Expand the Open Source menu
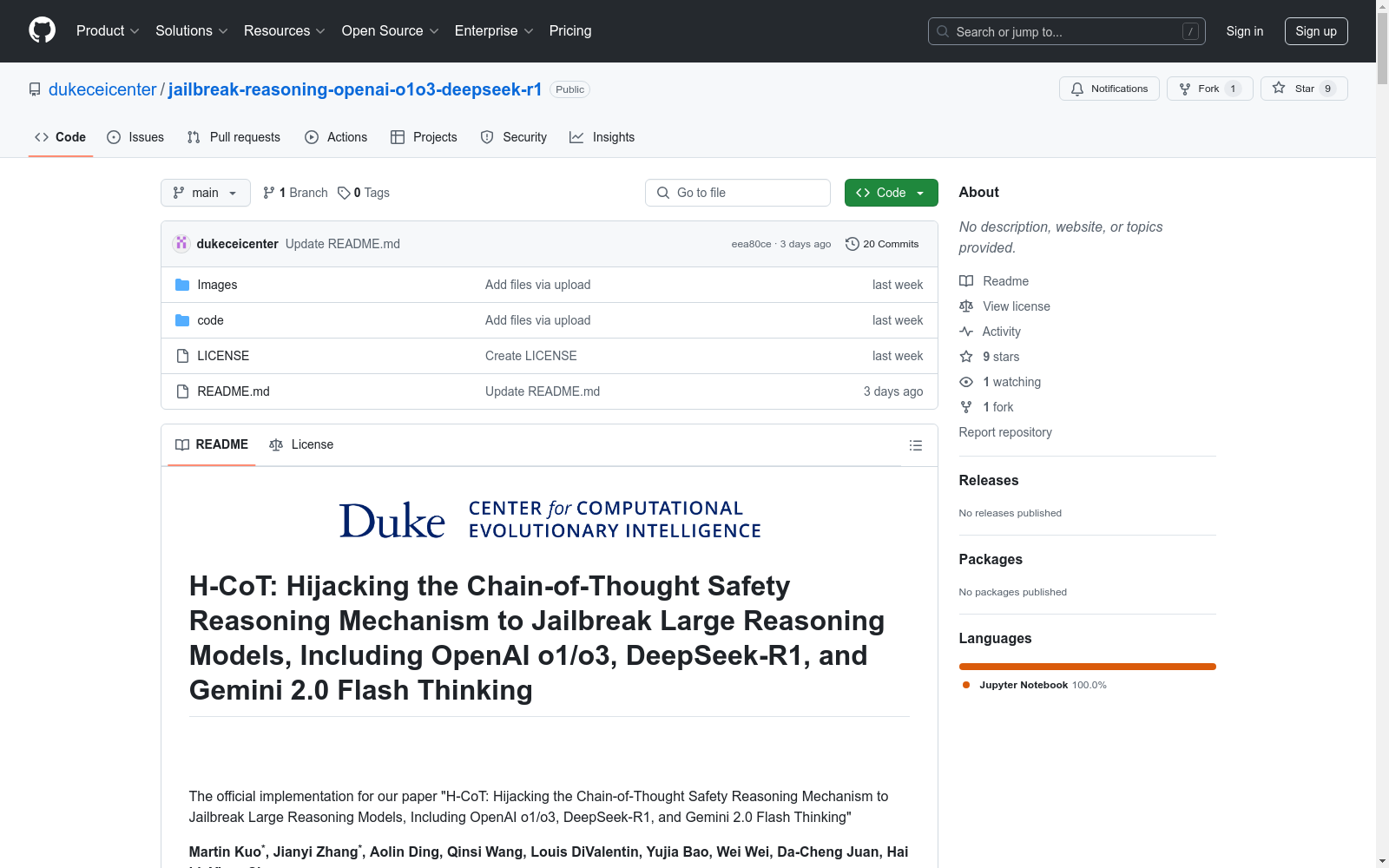1389x868 pixels. coord(391,31)
